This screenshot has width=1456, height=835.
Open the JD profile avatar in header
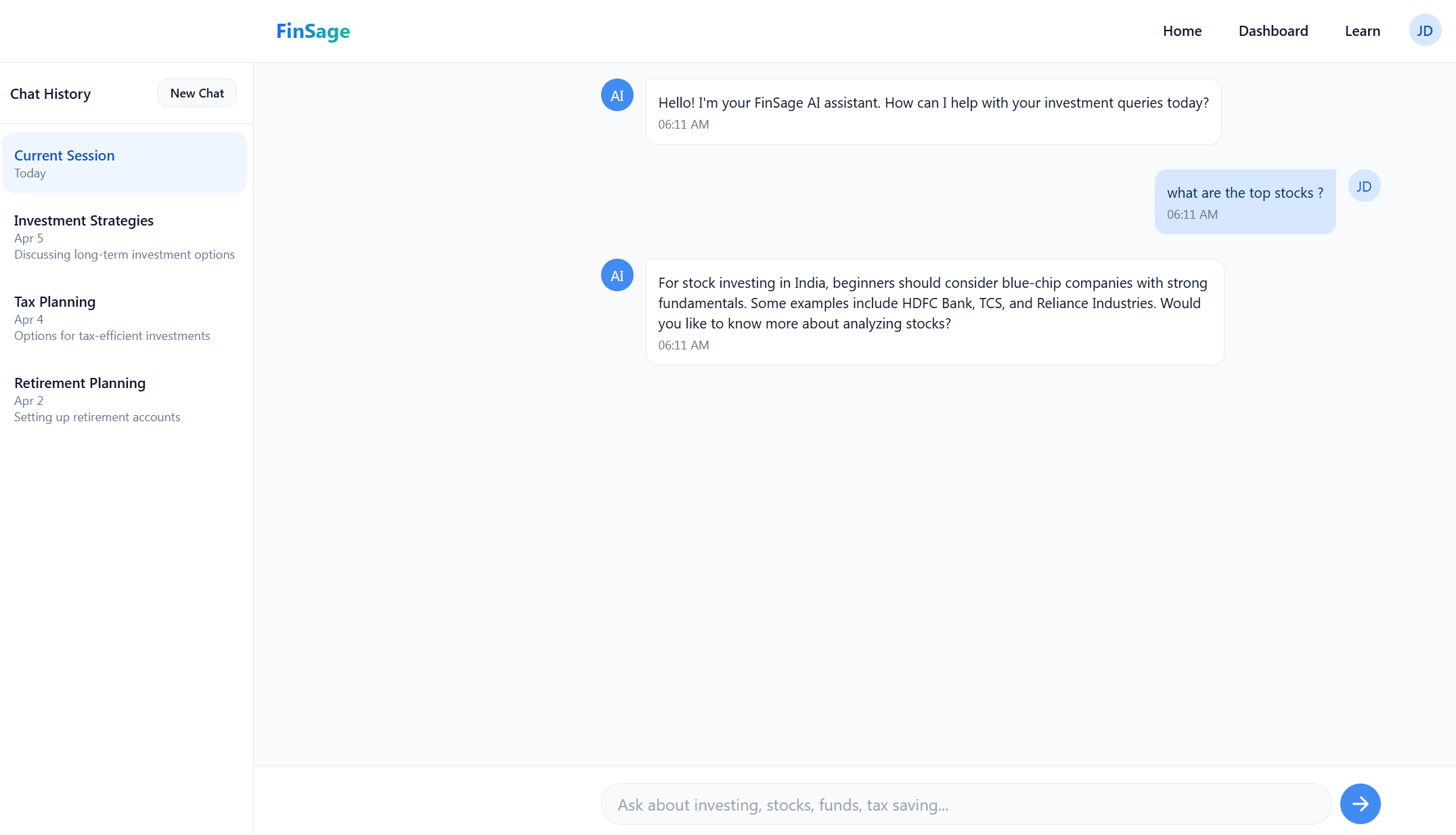pyautogui.click(x=1425, y=30)
